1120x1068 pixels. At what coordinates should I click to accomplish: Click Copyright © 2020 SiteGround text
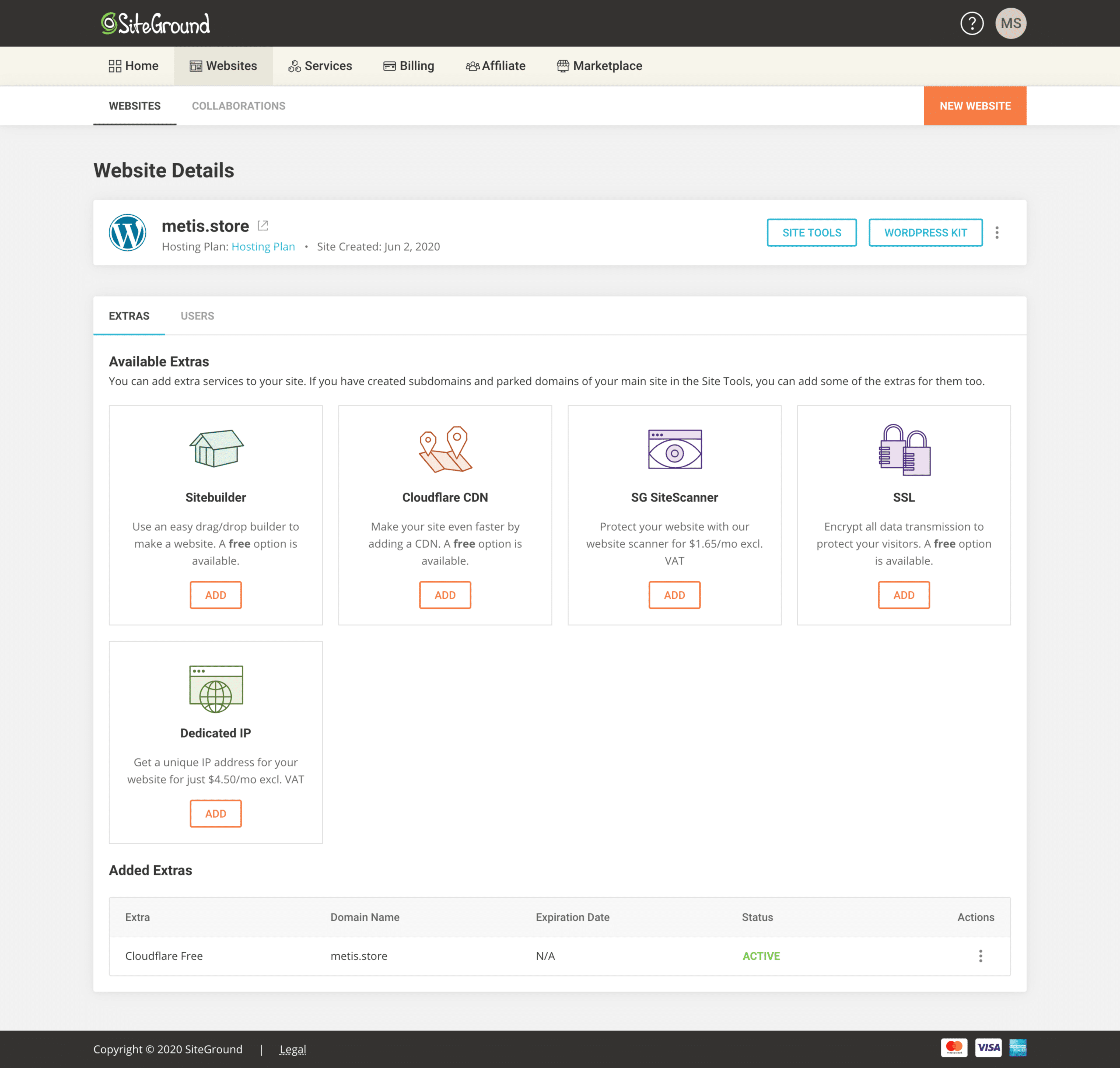[168, 1049]
